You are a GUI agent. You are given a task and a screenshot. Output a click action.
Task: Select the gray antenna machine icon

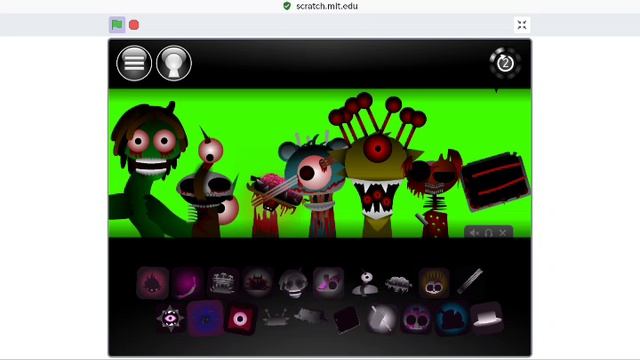point(222,282)
